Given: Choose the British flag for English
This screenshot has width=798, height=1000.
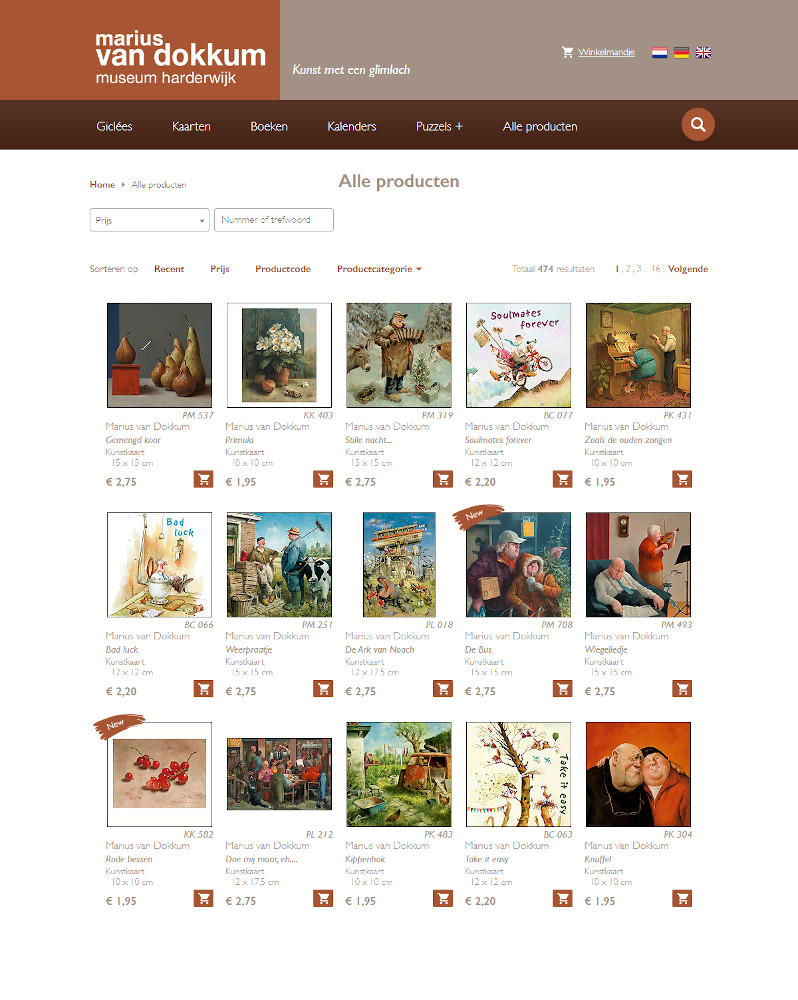Looking at the screenshot, I should click(x=704, y=52).
